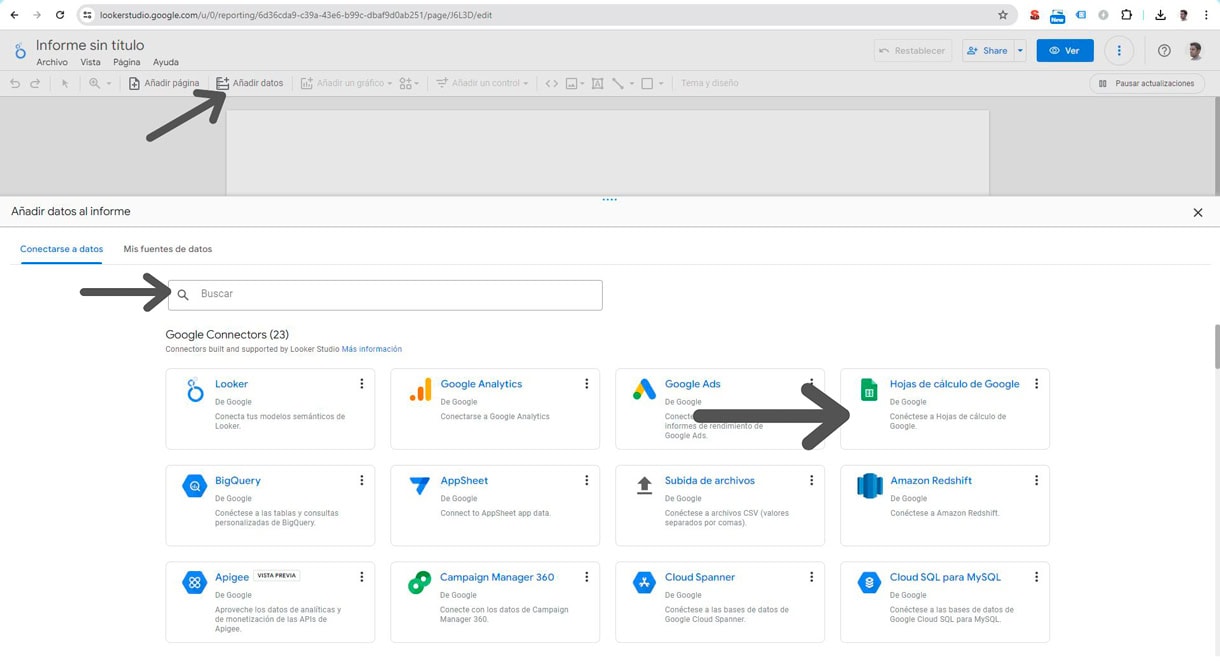Select the image insertion icon
1220x661 pixels.
pos(571,83)
